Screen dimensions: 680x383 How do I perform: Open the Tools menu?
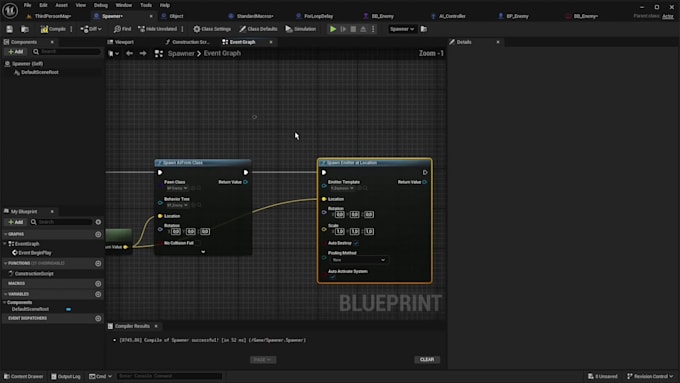pyautogui.click(x=146, y=5)
